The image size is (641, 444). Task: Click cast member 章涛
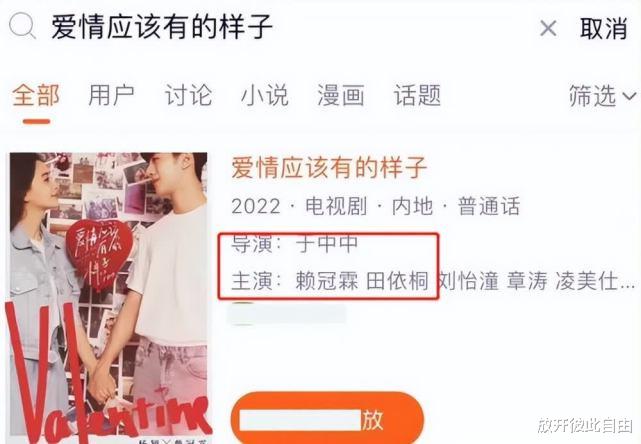point(527,281)
